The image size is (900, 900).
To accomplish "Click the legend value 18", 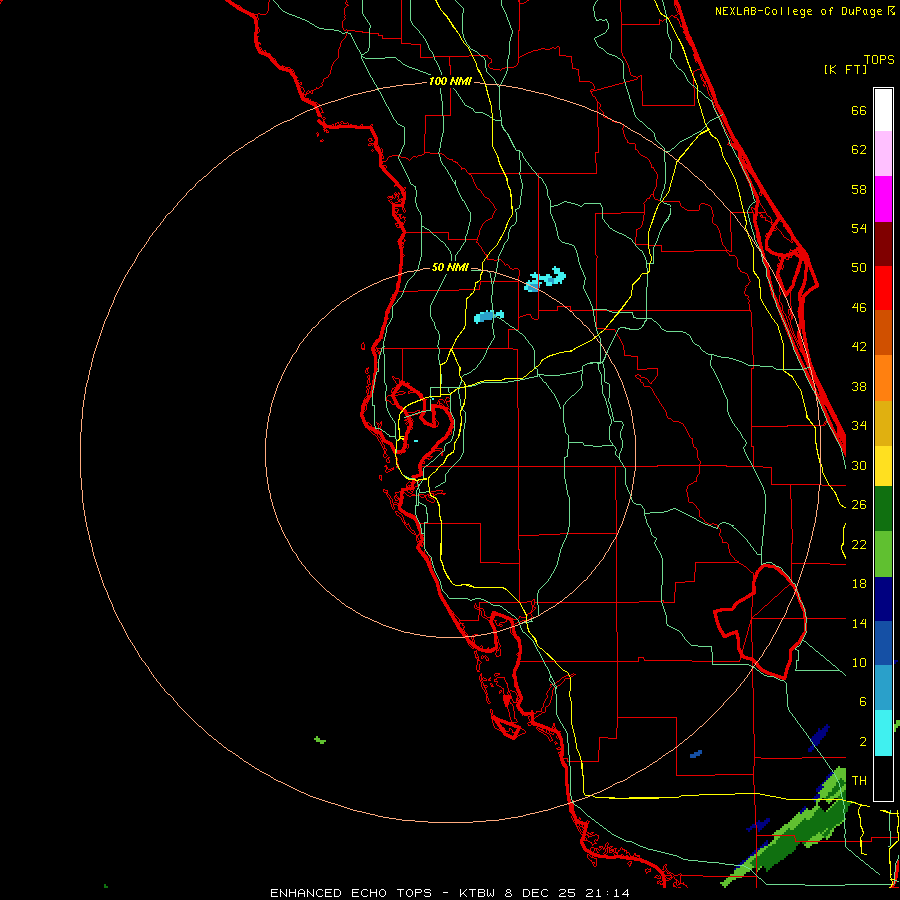I will [859, 584].
